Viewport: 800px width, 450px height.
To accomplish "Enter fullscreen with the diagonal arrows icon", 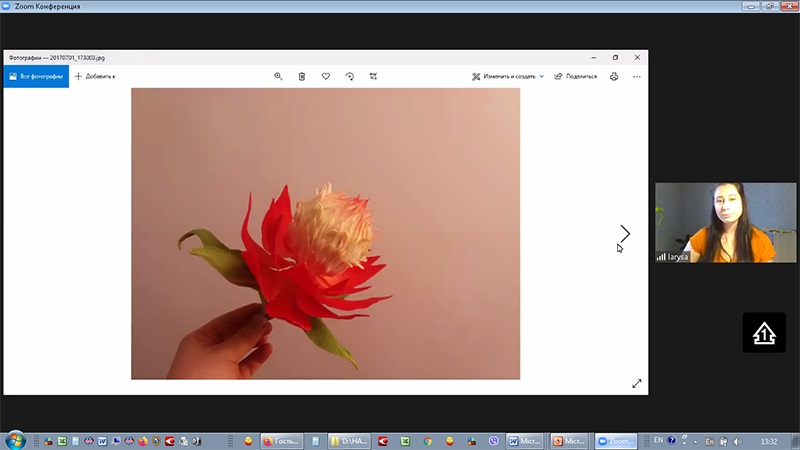I will pos(637,383).
